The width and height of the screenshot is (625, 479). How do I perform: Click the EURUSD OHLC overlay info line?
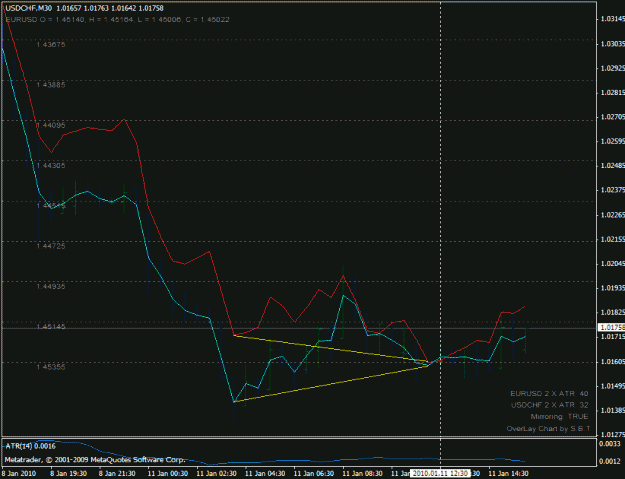118,19
